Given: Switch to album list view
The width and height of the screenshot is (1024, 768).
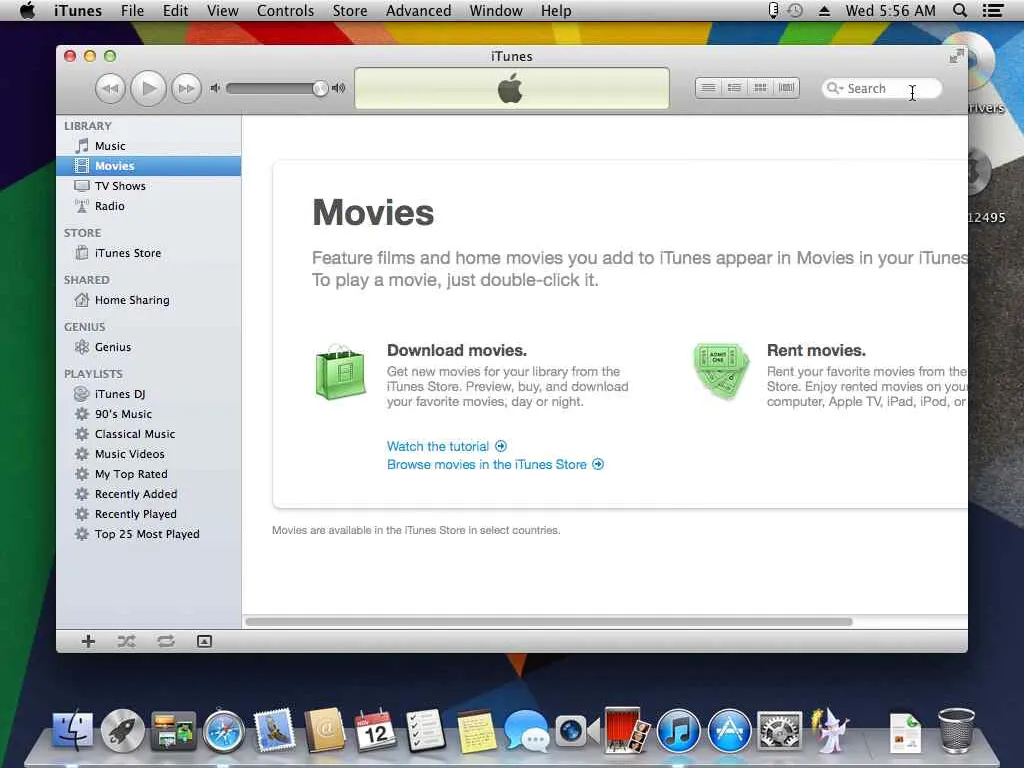Looking at the screenshot, I should [x=734, y=88].
